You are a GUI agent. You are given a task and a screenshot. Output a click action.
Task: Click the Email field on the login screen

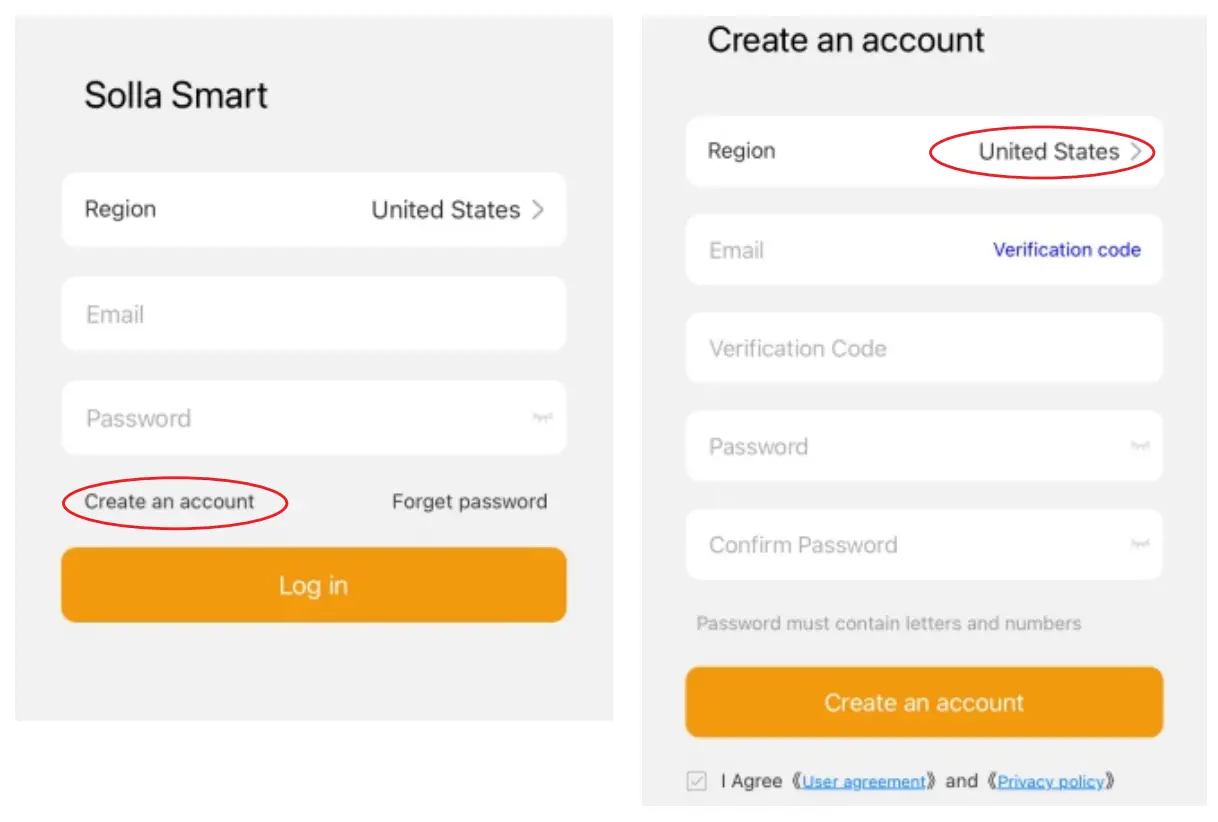point(313,314)
